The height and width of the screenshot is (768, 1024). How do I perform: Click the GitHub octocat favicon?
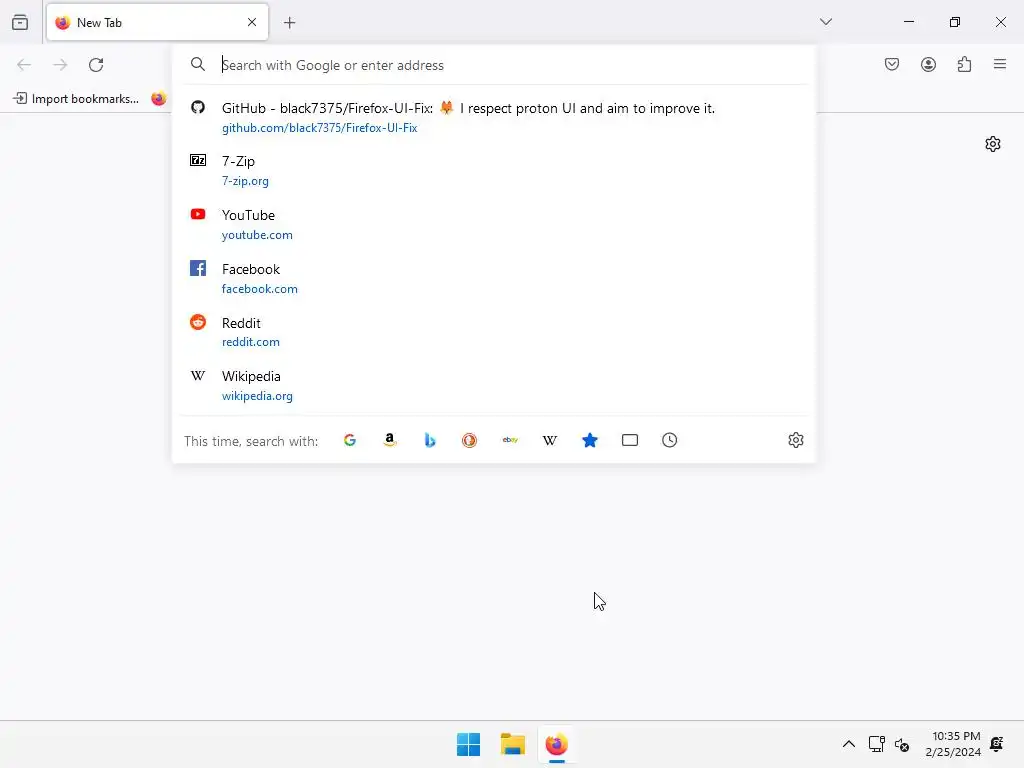pos(198,107)
